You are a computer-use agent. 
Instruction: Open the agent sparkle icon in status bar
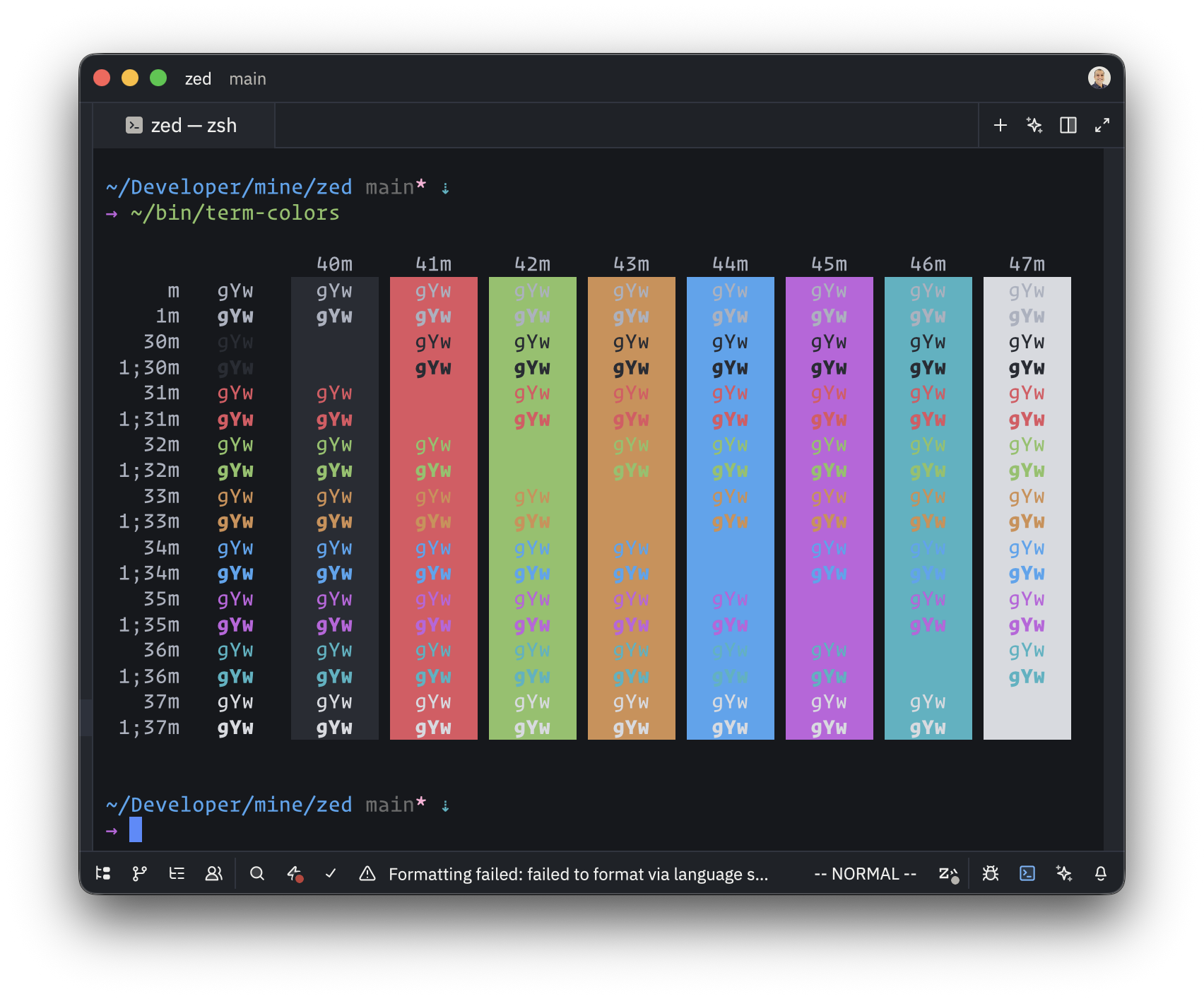[x=1064, y=874]
